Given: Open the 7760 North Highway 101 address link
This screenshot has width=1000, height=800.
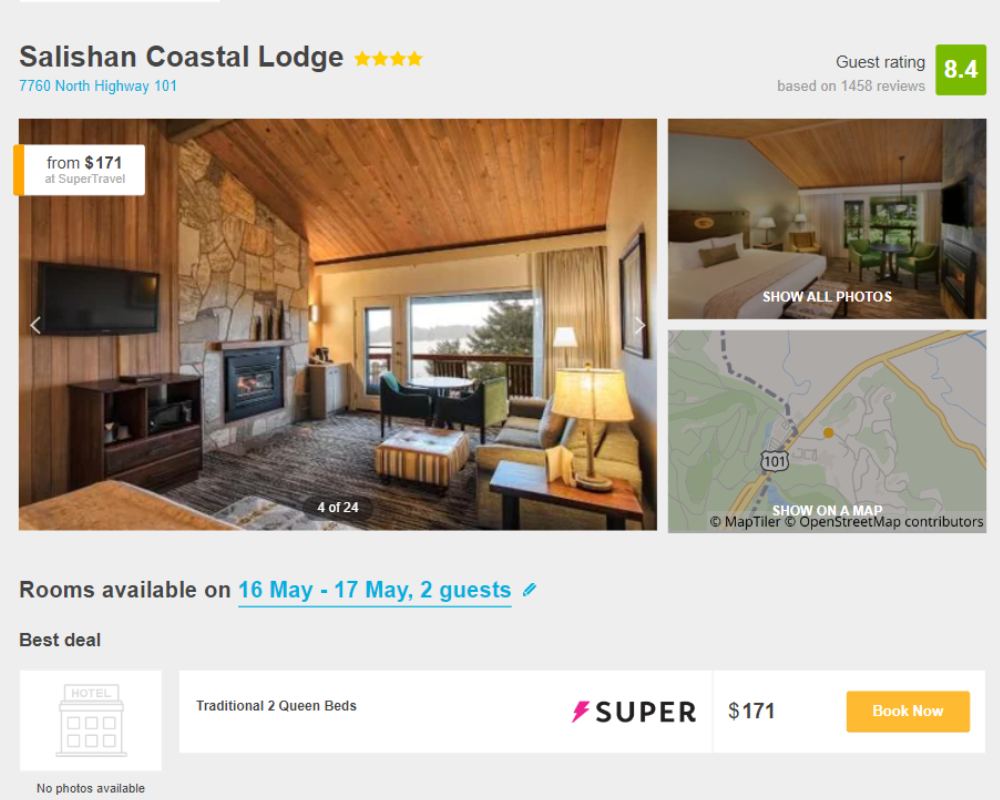Looking at the screenshot, I should click(x=98, y=85).
